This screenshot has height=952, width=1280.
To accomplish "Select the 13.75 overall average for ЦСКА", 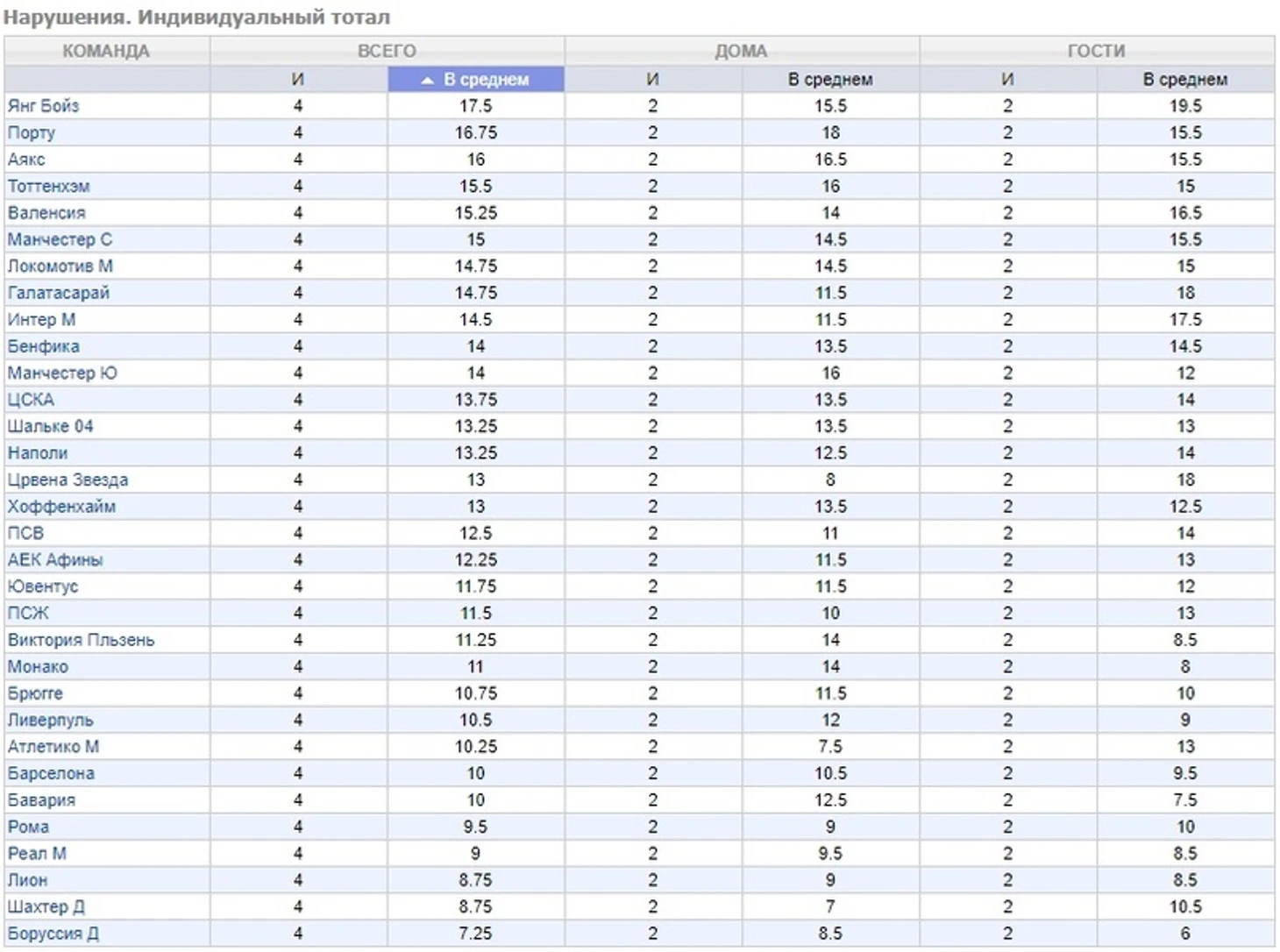I will click(476, 400).
